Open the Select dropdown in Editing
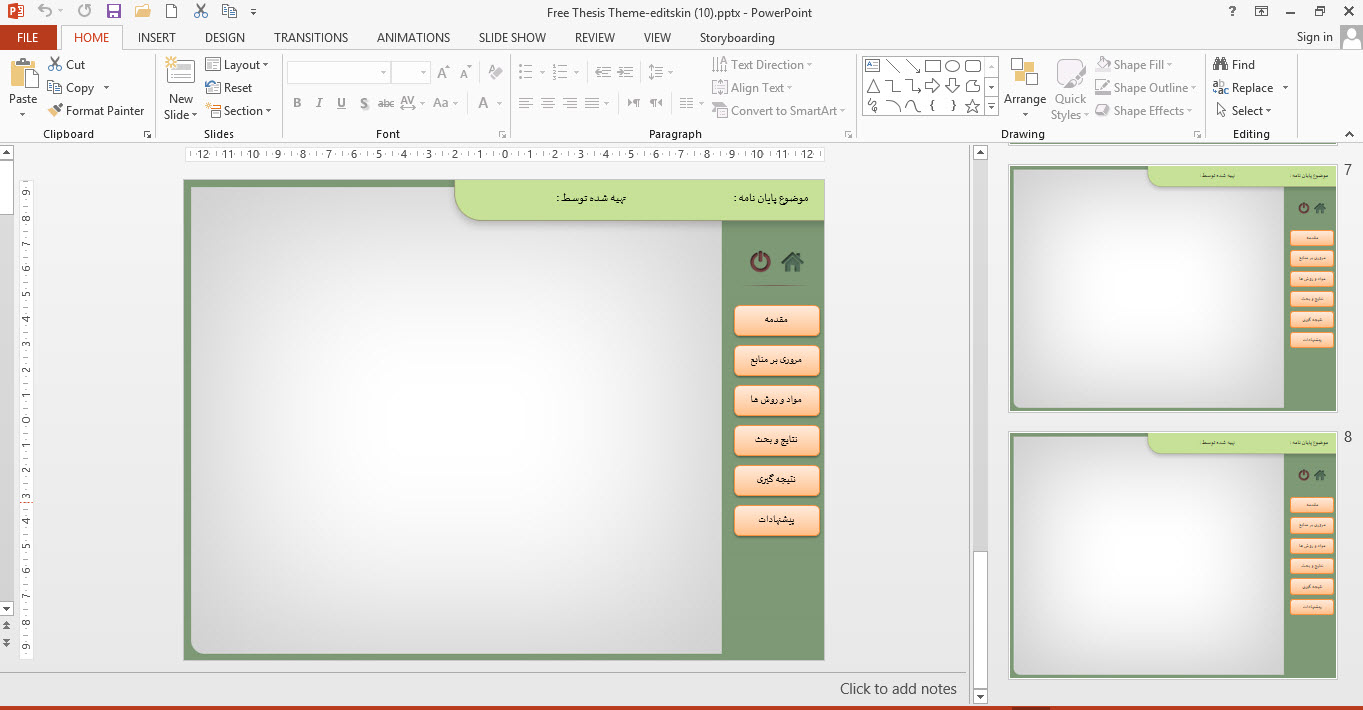1363x710 pixels. [x=1245, y=111]
